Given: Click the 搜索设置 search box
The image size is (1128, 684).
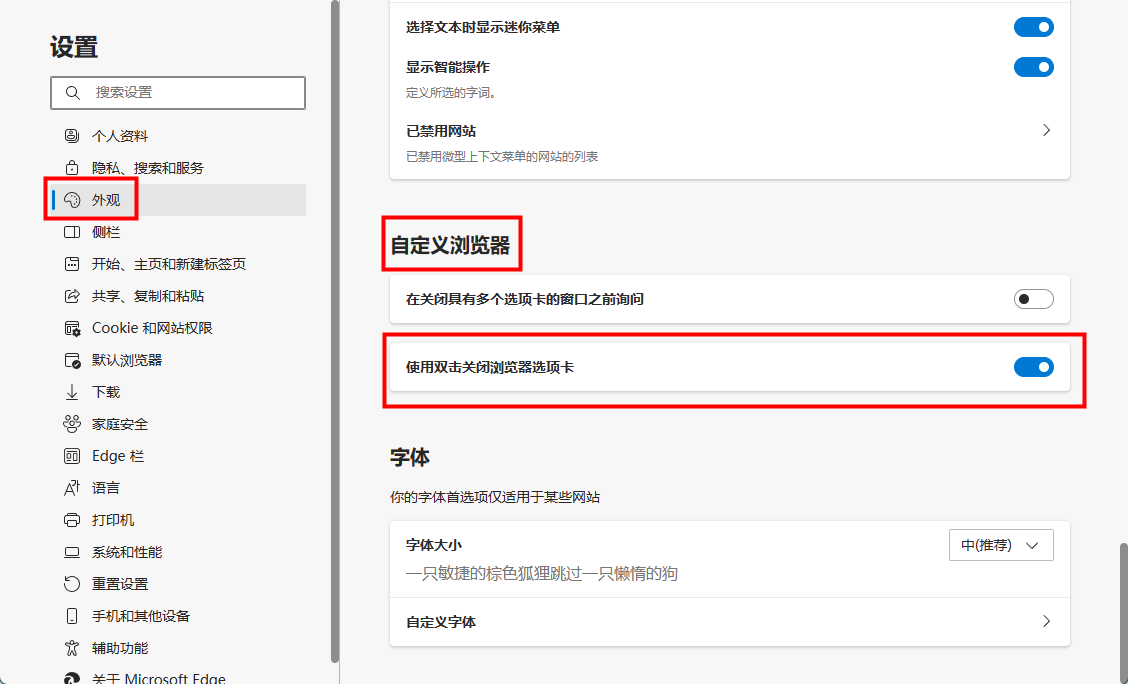Looking at the screenshot, I should [178, 93].
